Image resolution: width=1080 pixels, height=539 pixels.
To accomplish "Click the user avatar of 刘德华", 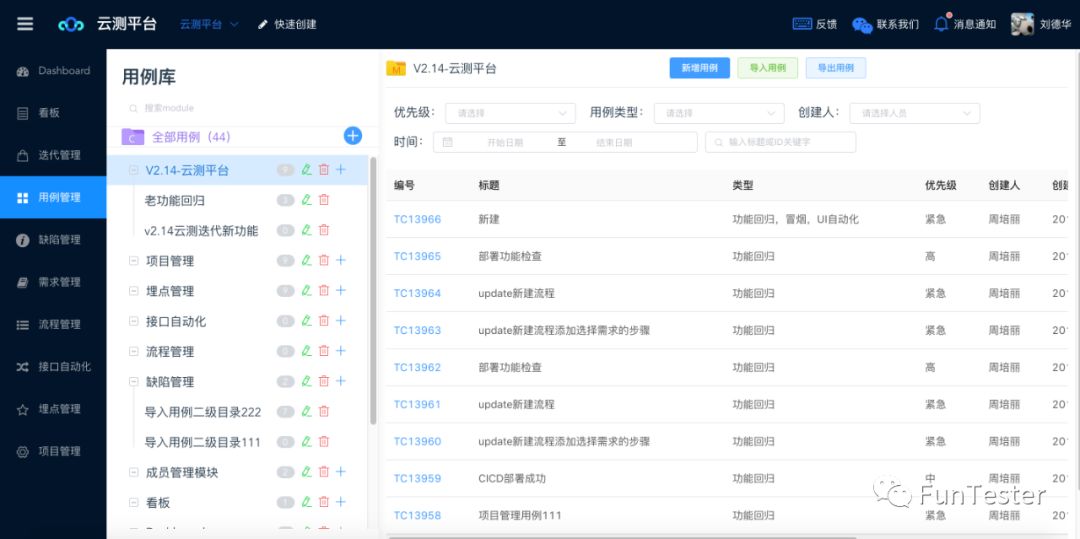I will click(x=1022, y=24).
